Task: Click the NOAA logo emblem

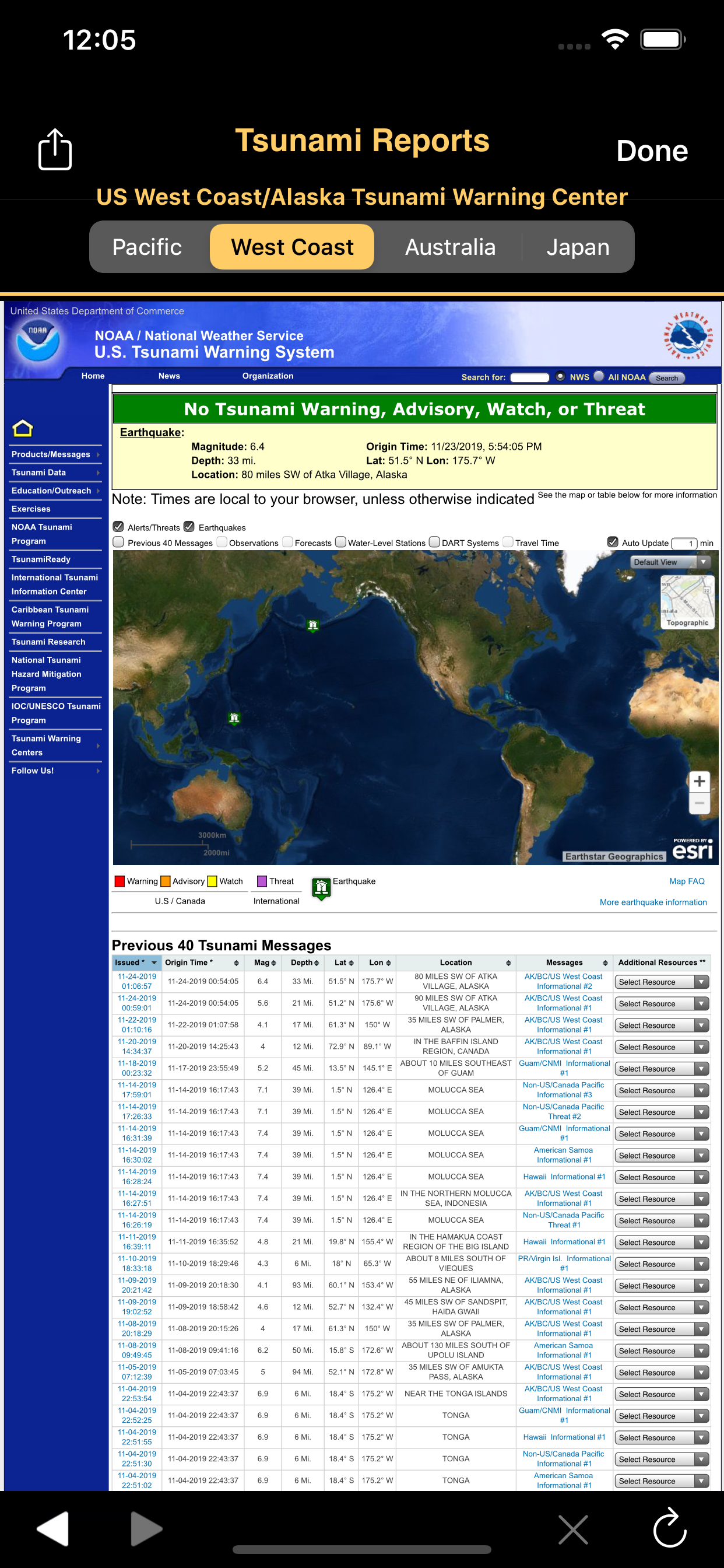Action: 38,339
